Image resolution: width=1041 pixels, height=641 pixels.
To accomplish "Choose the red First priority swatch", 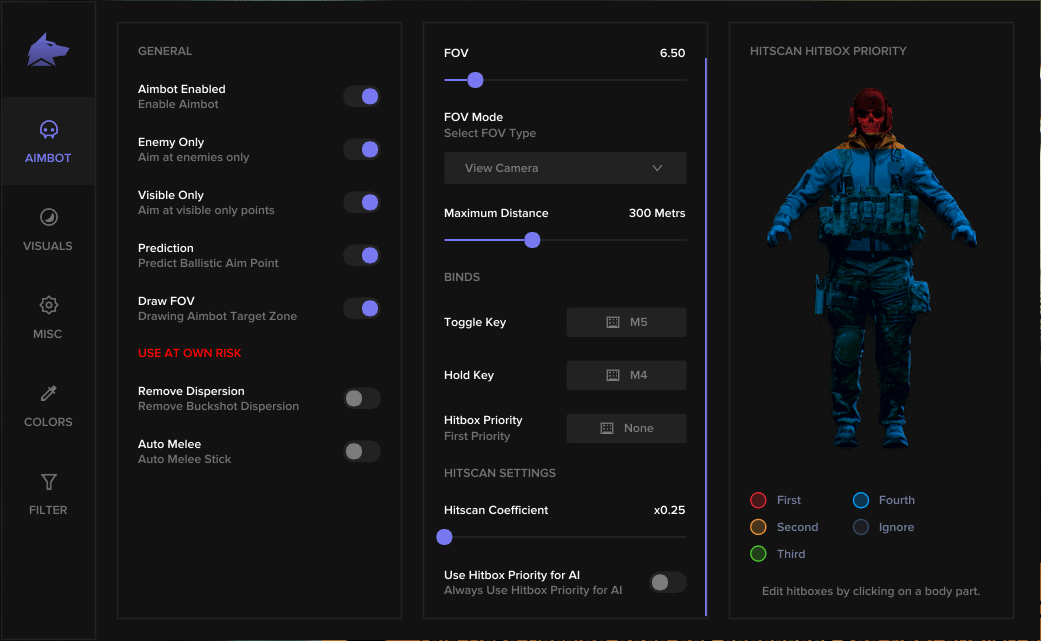I will click(x=758, y=500).
